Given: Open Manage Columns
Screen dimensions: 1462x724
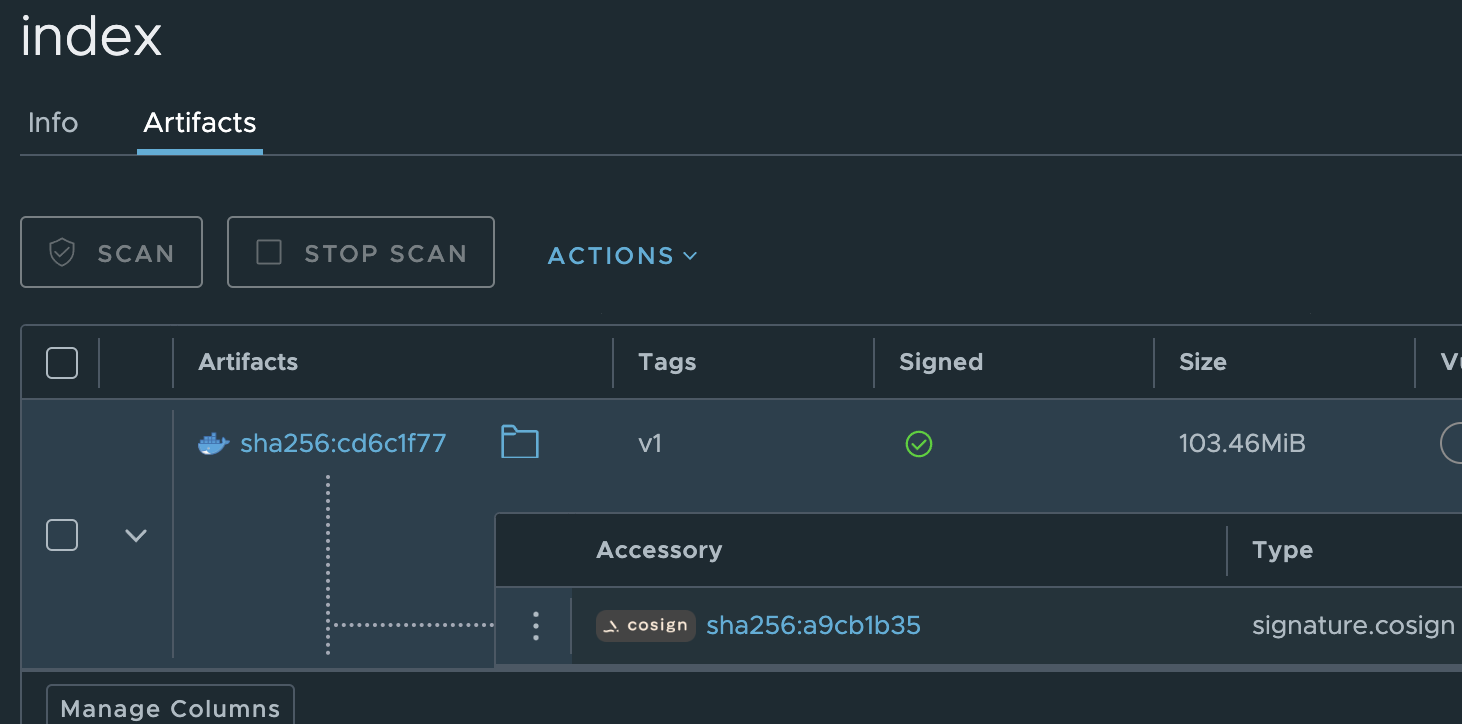Looking at the screenshot, I should [x=169, y=708].
